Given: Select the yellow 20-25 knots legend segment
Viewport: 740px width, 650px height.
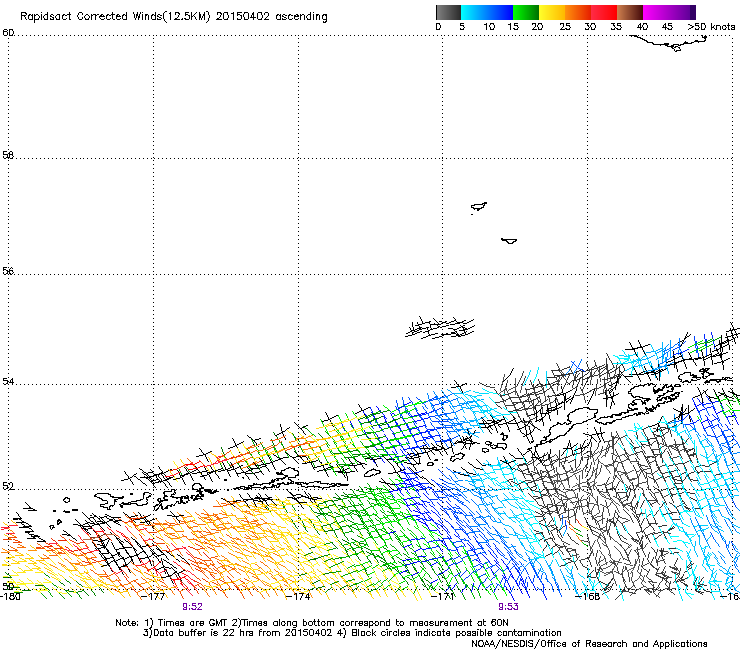Looking at the screenshot, I should (552, 12).
